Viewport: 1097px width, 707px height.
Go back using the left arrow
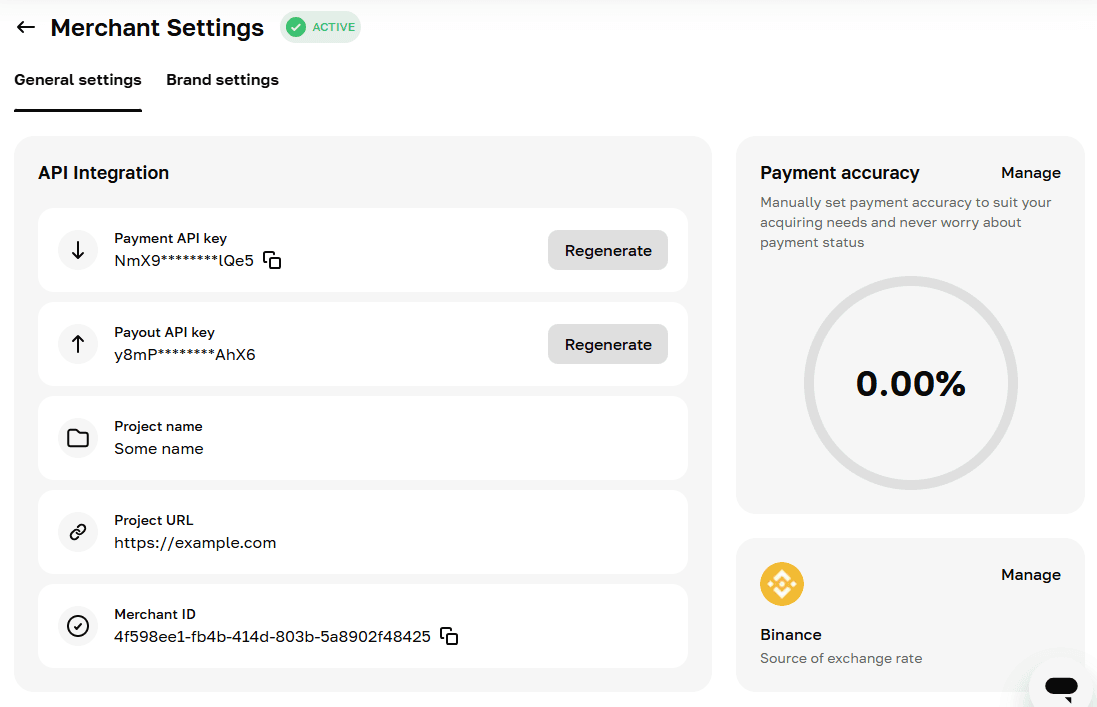point(26,27)
